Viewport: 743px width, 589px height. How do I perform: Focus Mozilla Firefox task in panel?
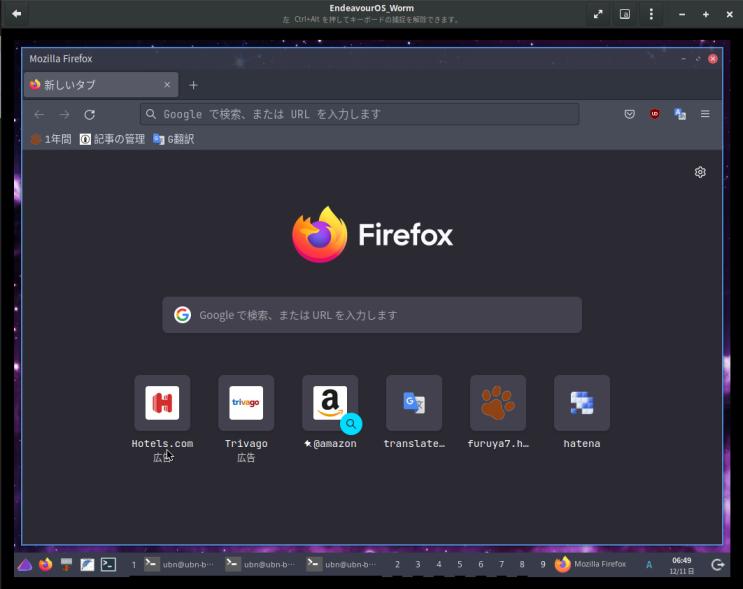tap(590, 564)
